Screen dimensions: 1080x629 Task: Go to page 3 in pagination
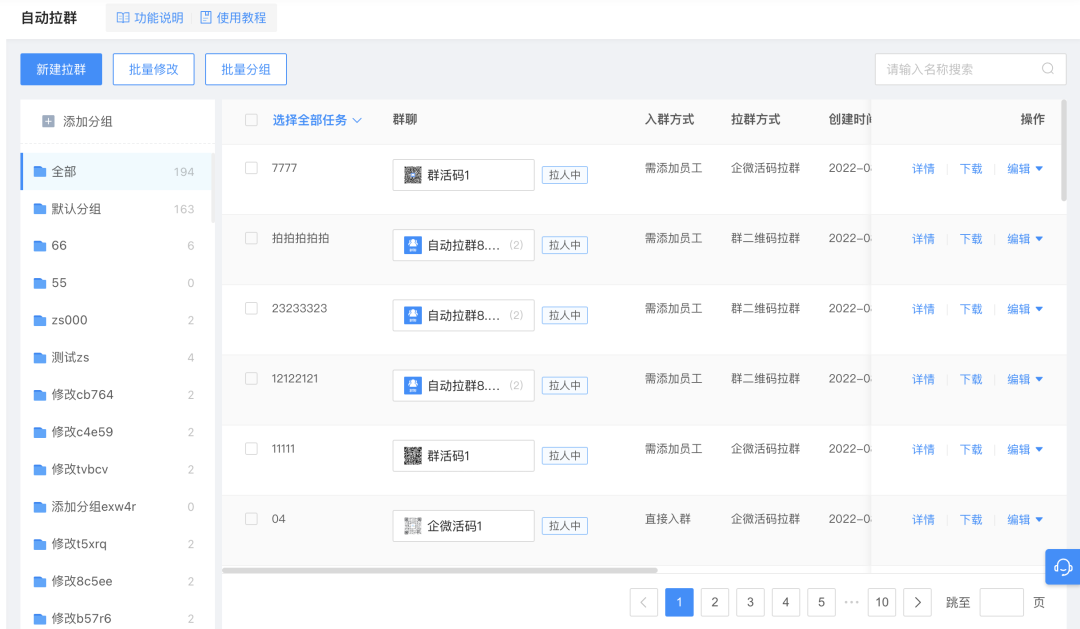click(x=749, y=602)
